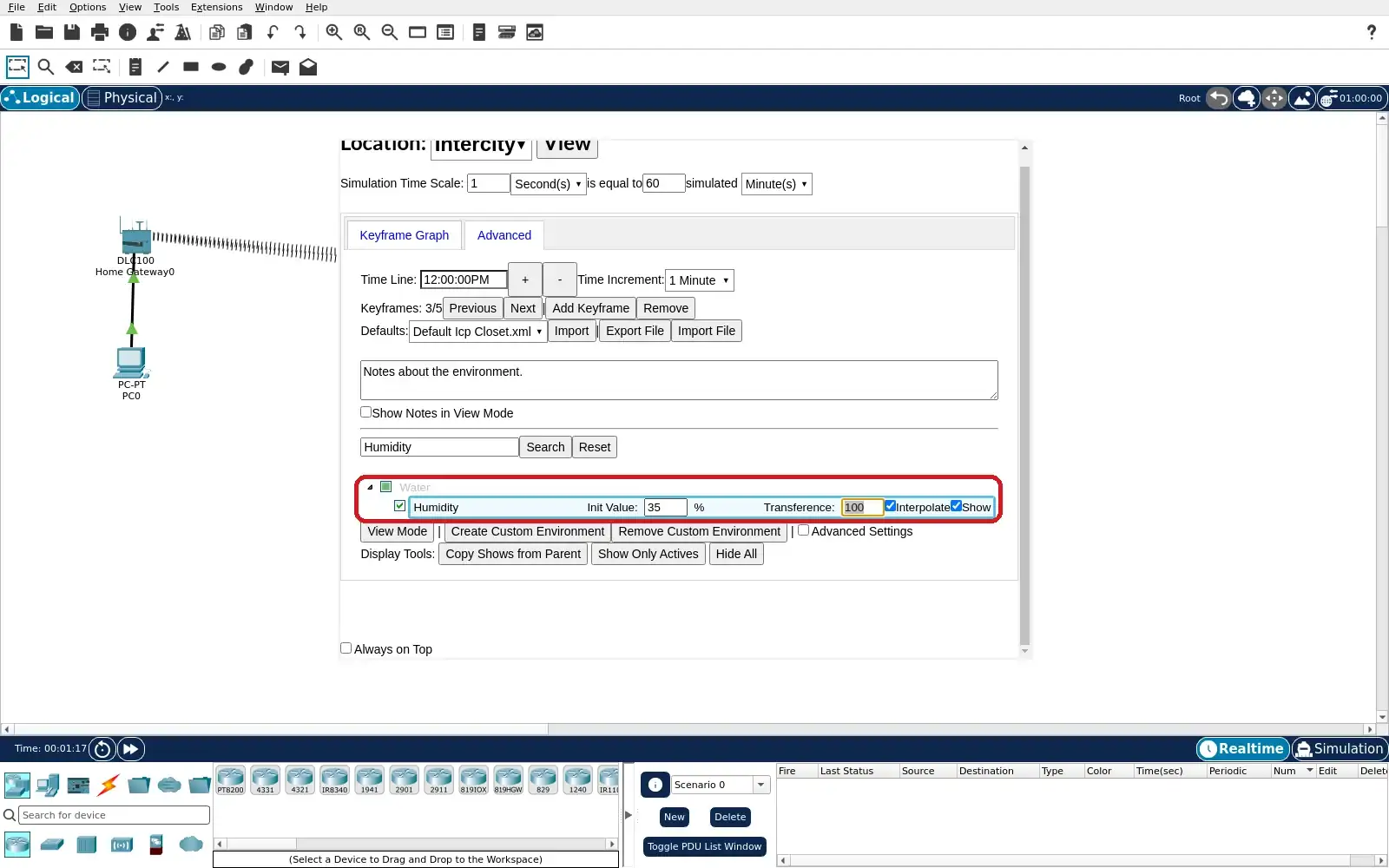
Task: Click the Redo arrow icon
Action: click(x=300, y=32)
